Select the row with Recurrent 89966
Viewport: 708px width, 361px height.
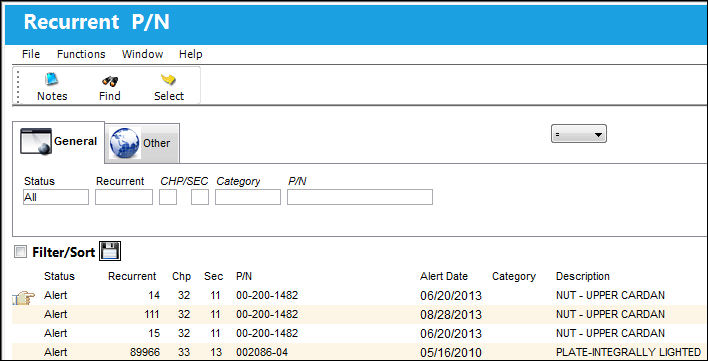(x=360, y=352)
